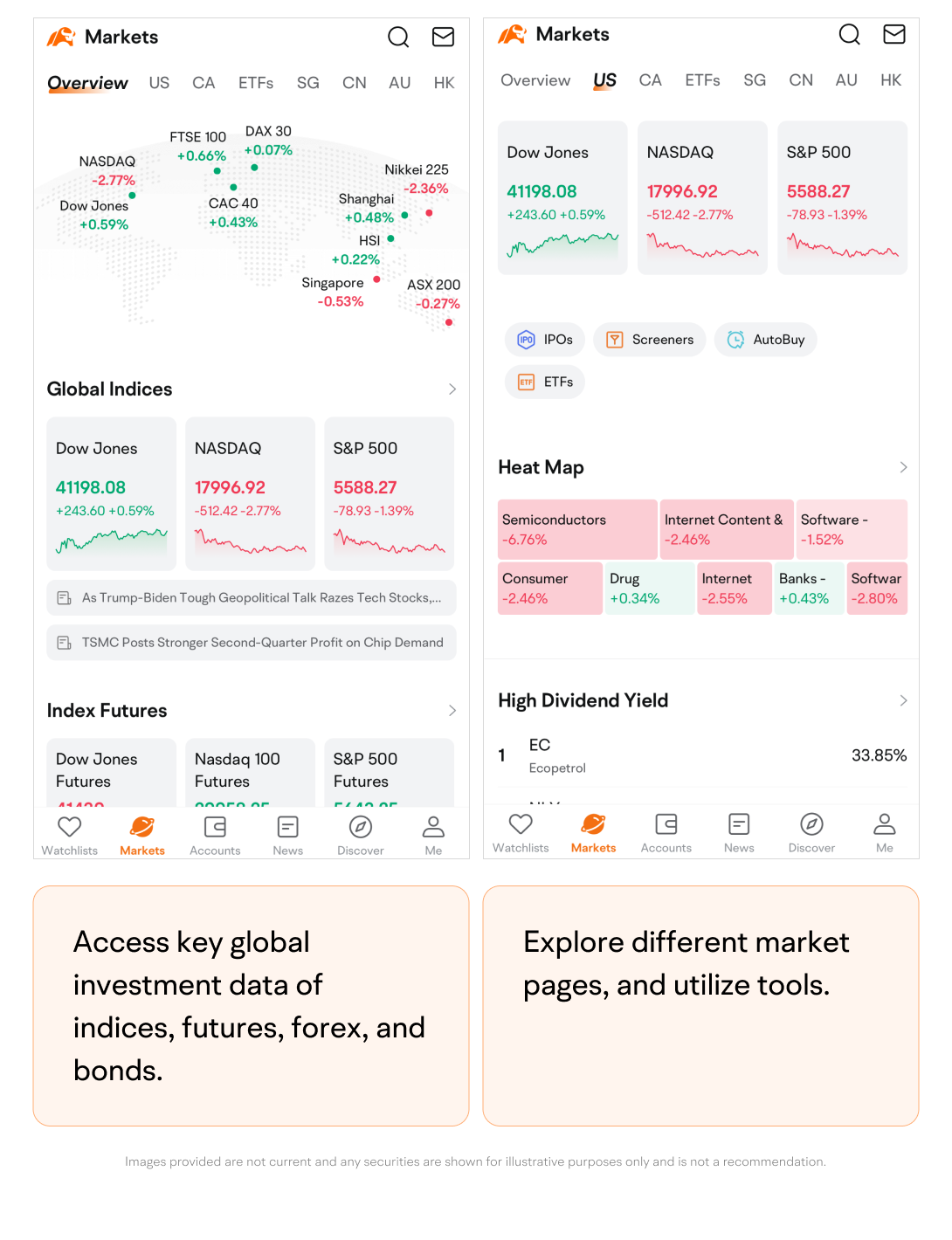952x1240 pixels.
Task: Switch to ETFs tab in left panel
Action: click(x=256, y=83)
